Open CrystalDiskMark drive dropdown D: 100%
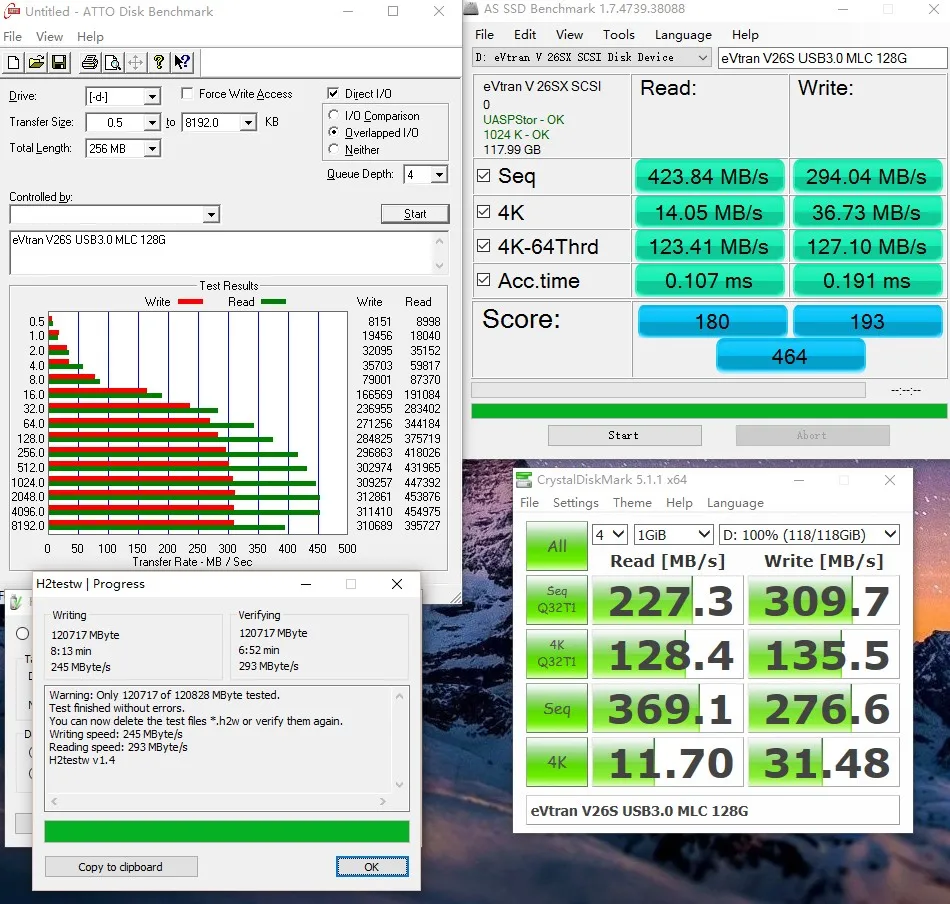950x904 pixels. pyautogui.click(x=809, y=534)
